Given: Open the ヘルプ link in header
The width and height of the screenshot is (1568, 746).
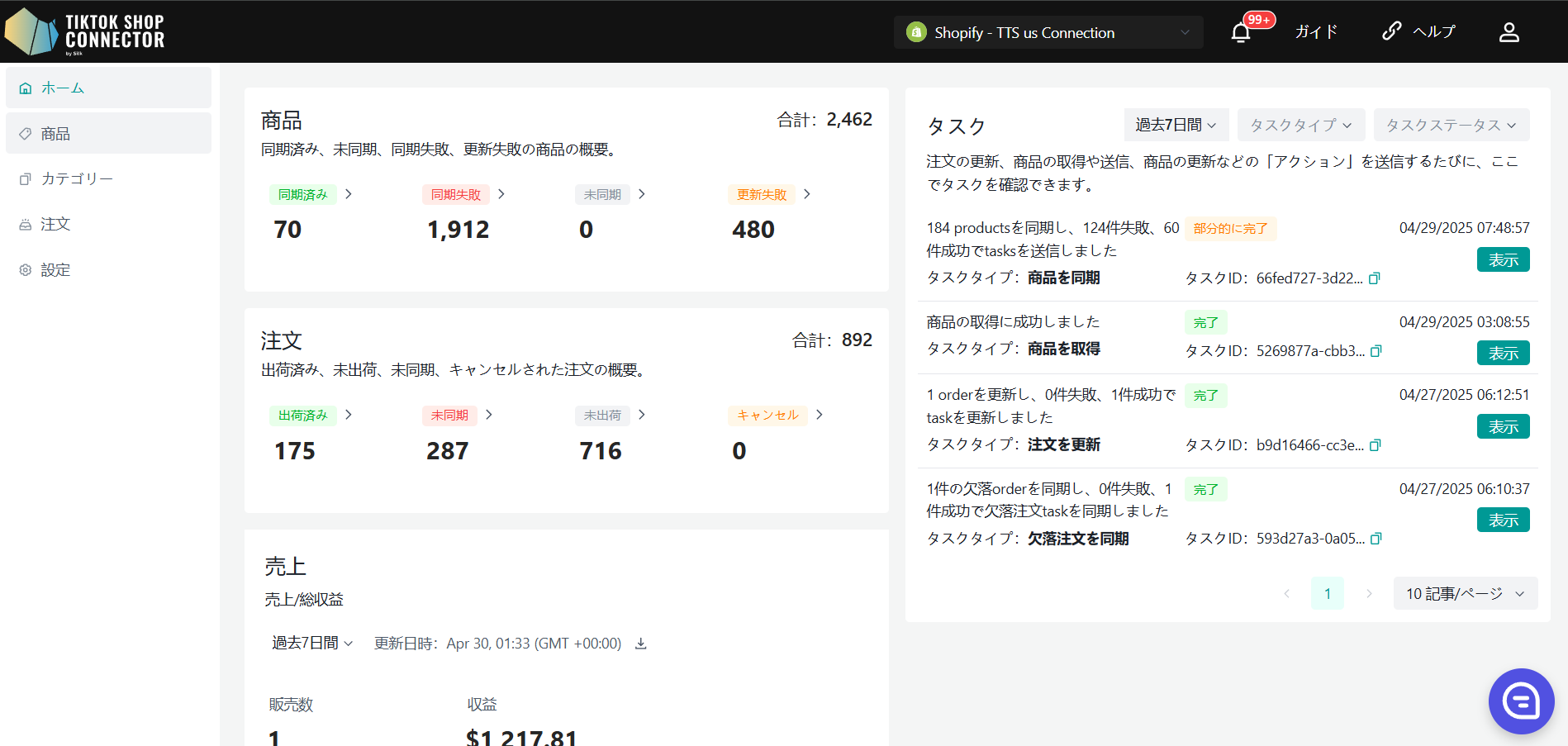Looking at the screenshot, I should [1434, 31].
